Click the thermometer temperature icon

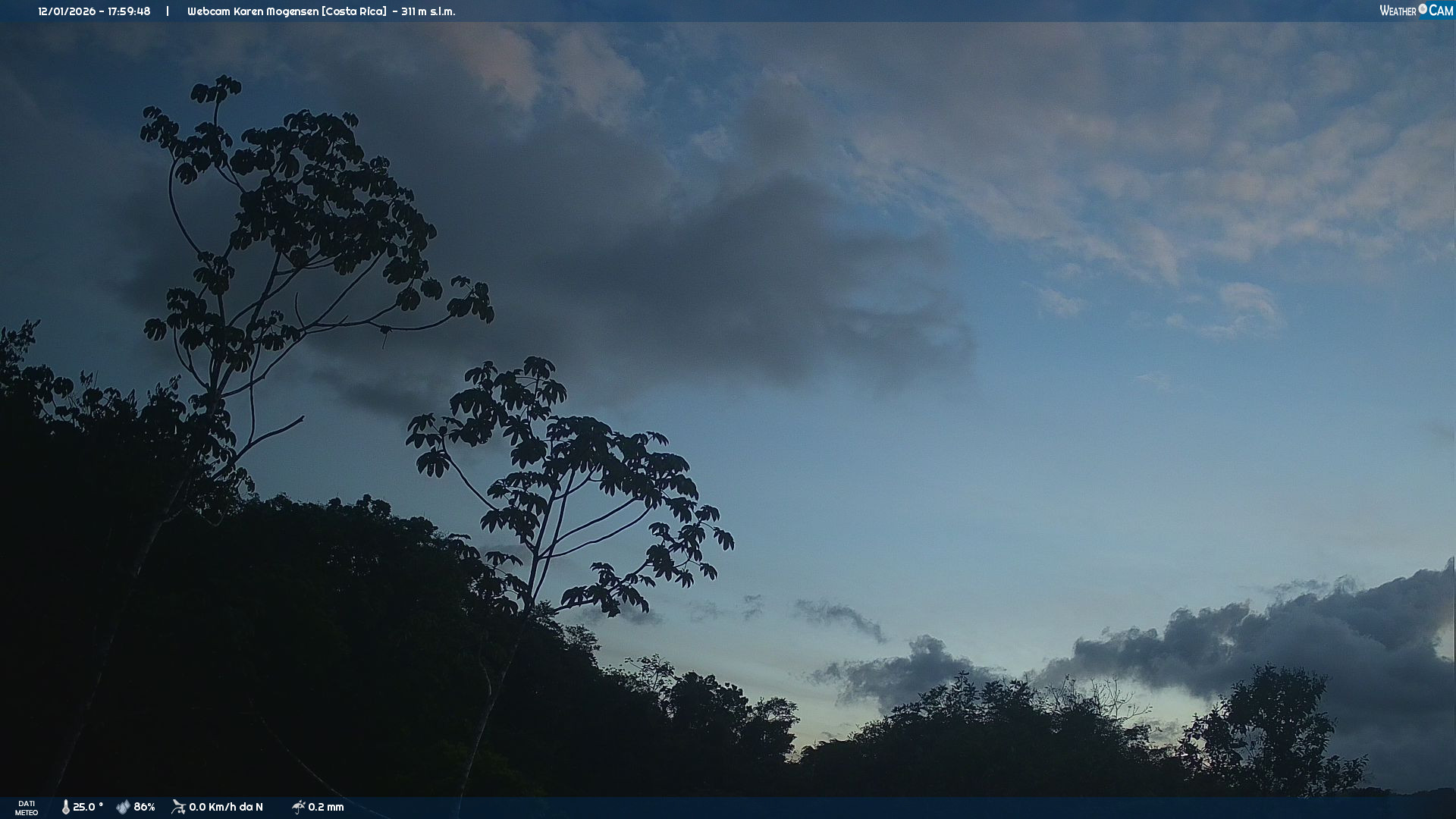coord(65,807)
